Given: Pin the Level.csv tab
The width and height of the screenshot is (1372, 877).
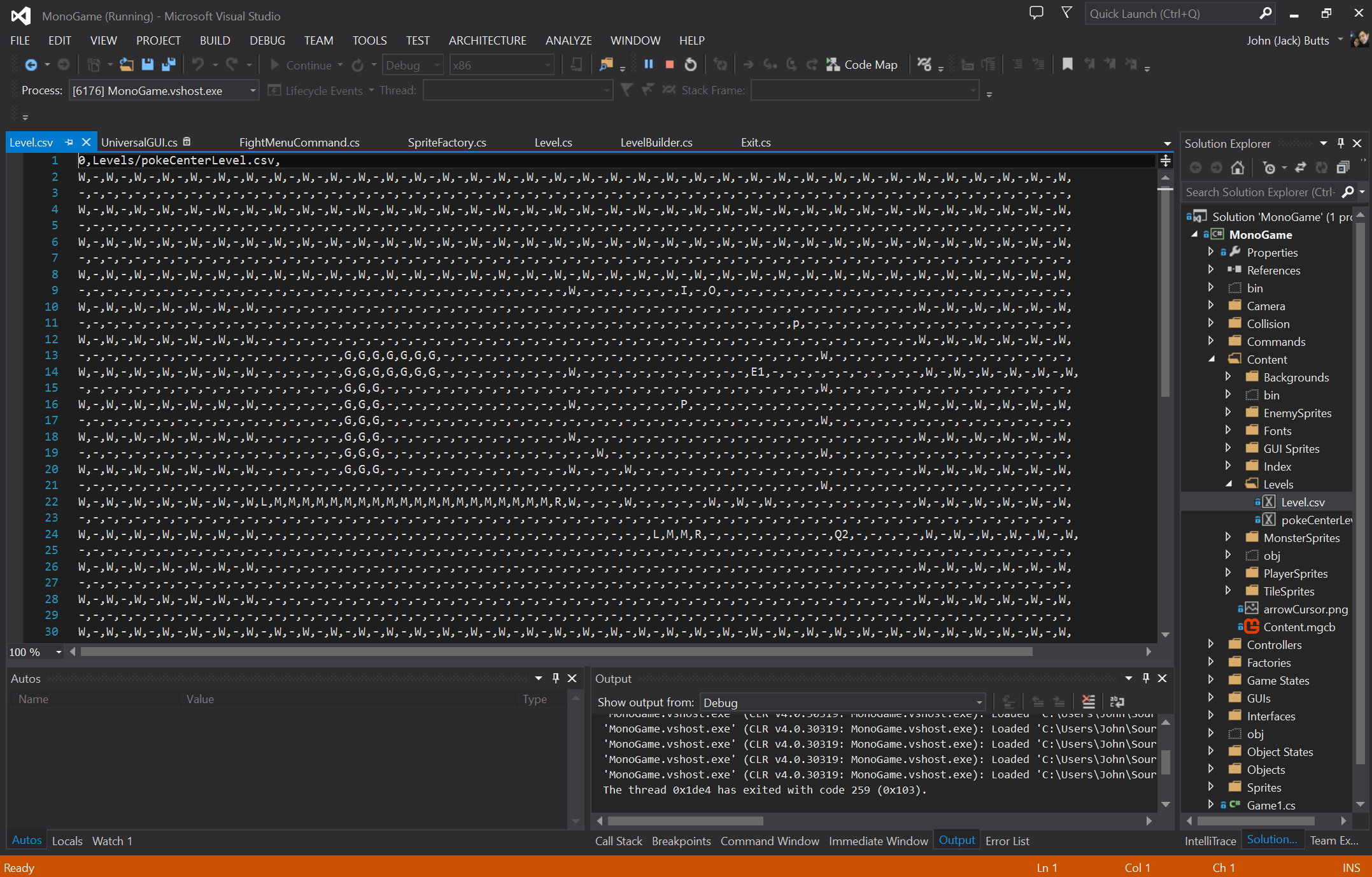Looking at the screenshot, I should click(x=69, y=142).
